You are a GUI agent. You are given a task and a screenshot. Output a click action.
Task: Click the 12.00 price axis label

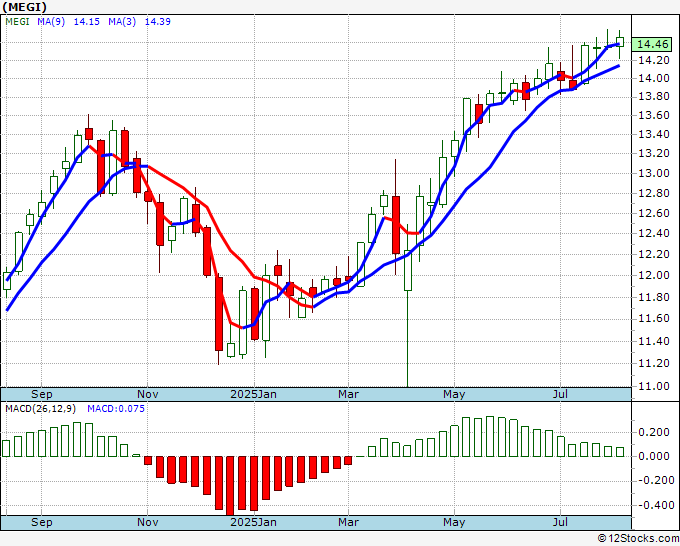pyautogui.click(x=653, y=275)
